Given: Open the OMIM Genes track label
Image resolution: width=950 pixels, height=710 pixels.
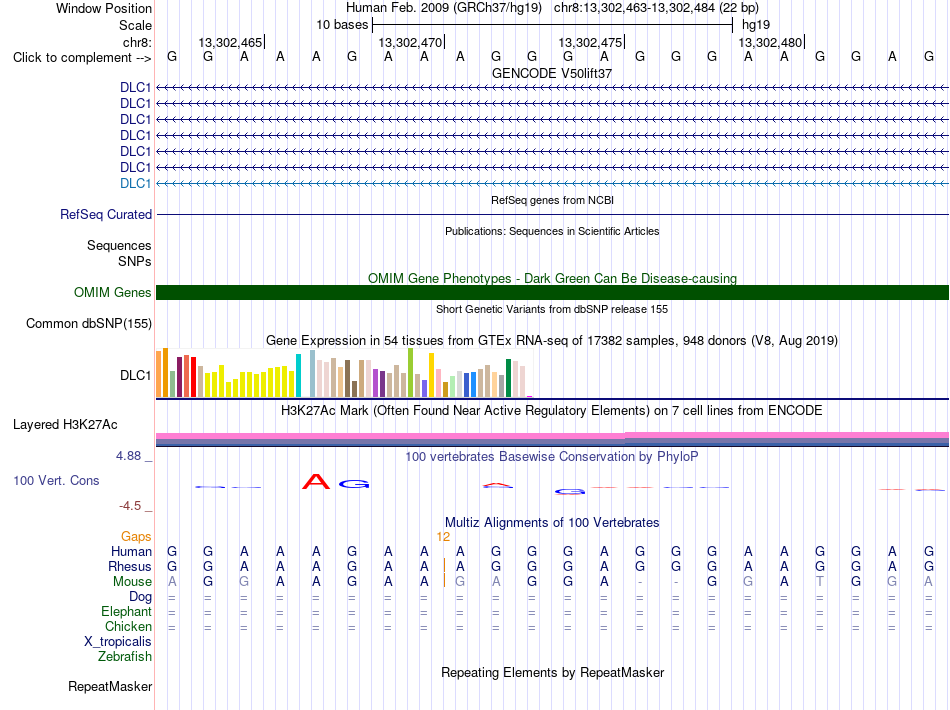Looking at the screenshot, I should pyautogui.click(x=113, y=293).
